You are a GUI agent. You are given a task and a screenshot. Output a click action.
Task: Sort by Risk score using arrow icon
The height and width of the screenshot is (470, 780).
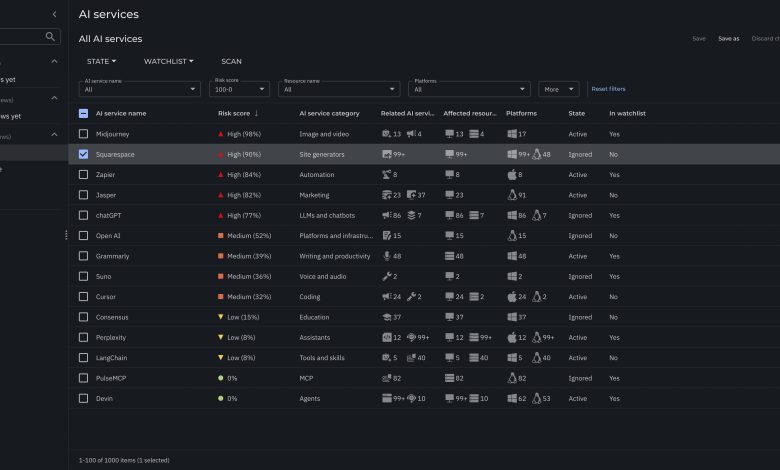coord(256,113)
